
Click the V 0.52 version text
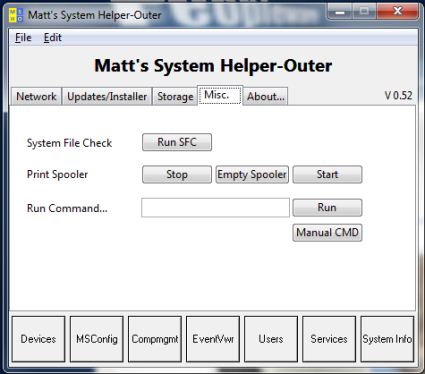tap(398, 96)
